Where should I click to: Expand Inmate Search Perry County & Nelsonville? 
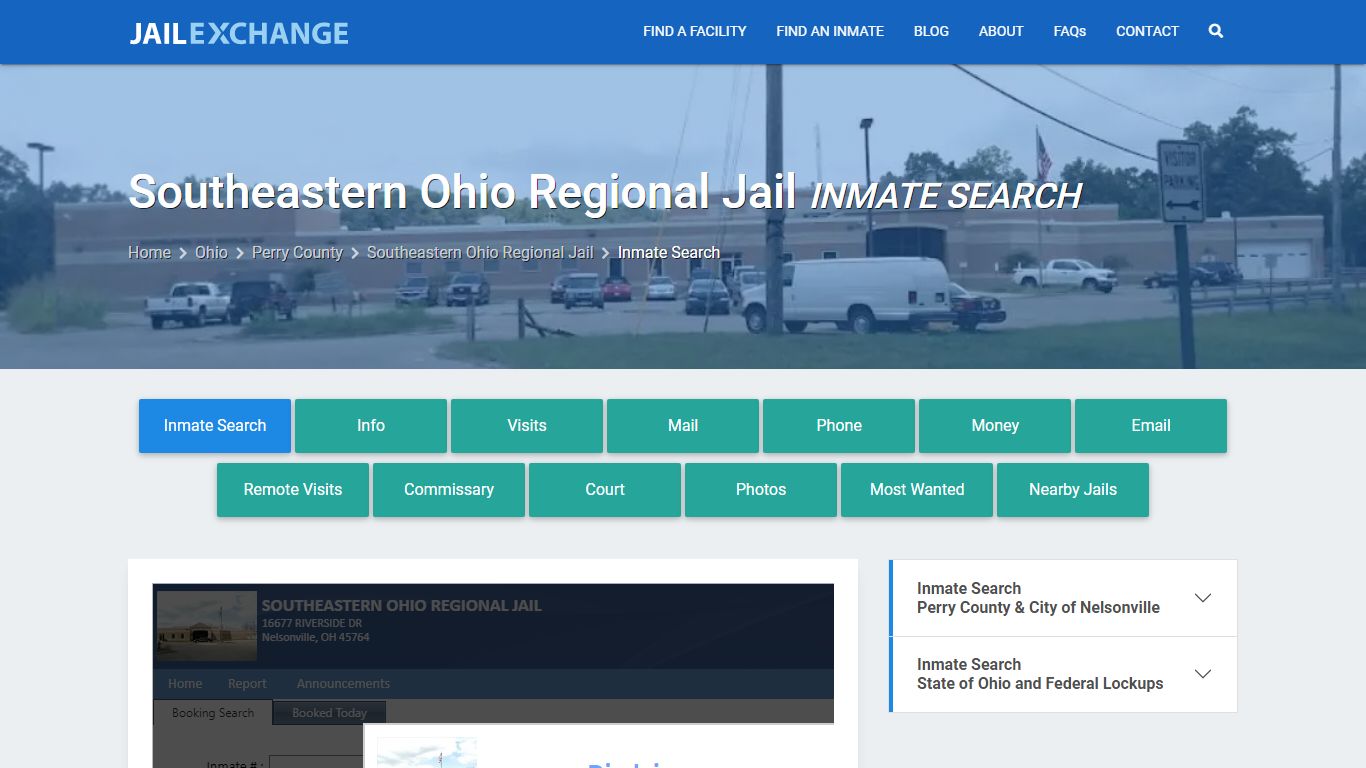click(1064, 598)
